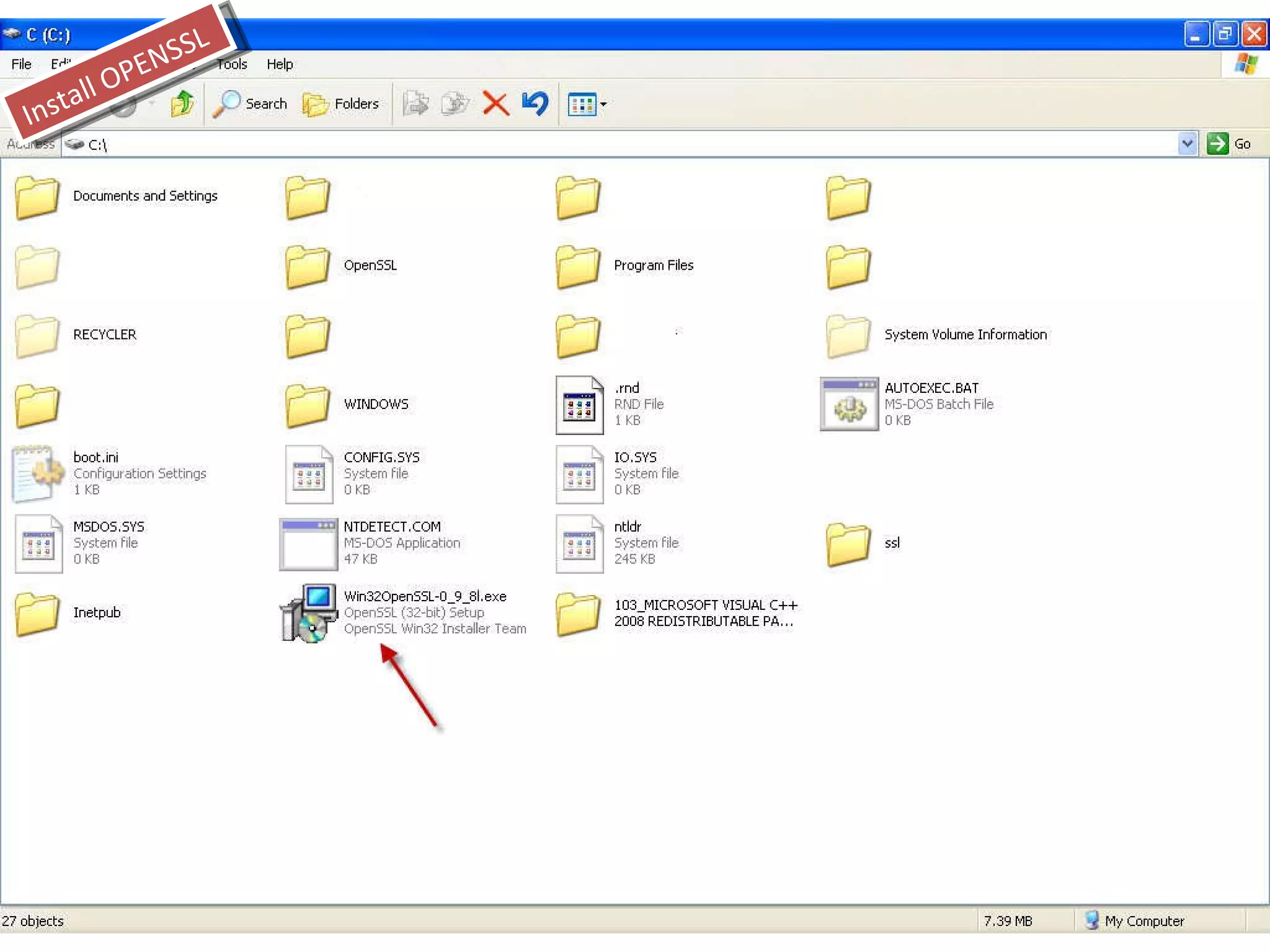Open the Tools menu
This screenshot has width=1270, height=952.
tap(233, 64)
